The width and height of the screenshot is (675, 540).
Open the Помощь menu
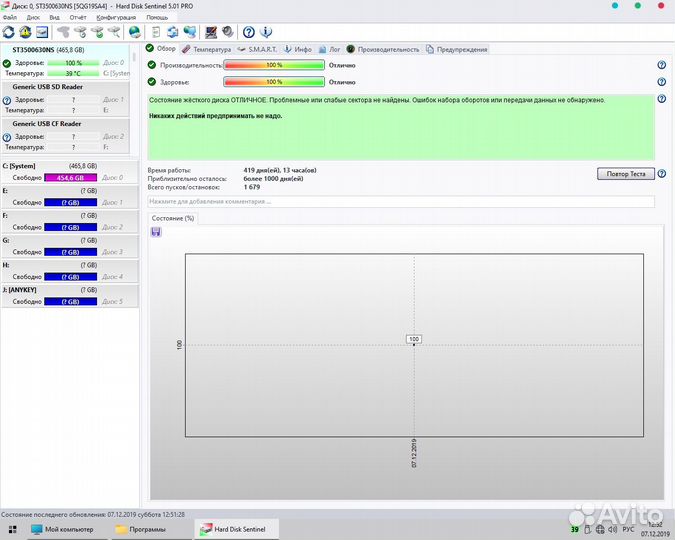click(x=157, y=17)
